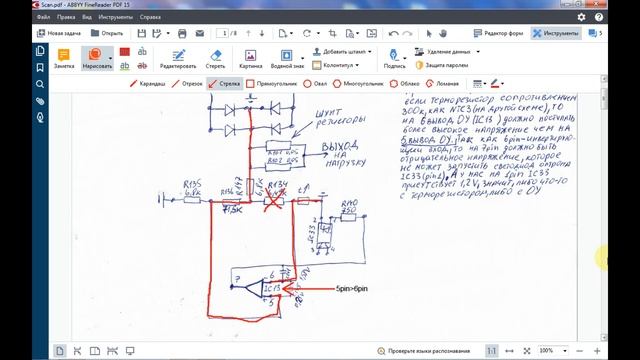Viewport: 640px width, 360px height.
Task: Click the Открыть button
Action: point(107,33)
